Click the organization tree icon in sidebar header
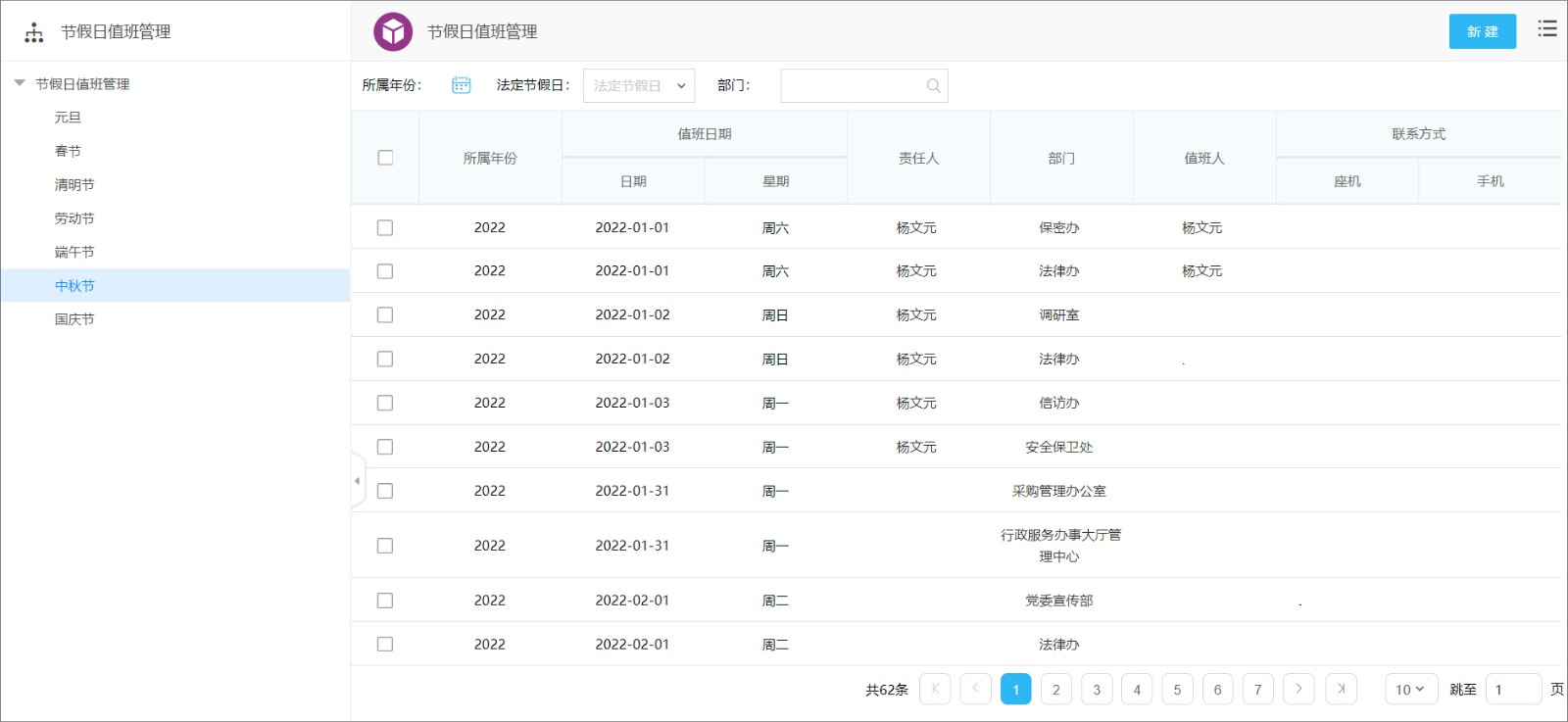 coord(34,32)
